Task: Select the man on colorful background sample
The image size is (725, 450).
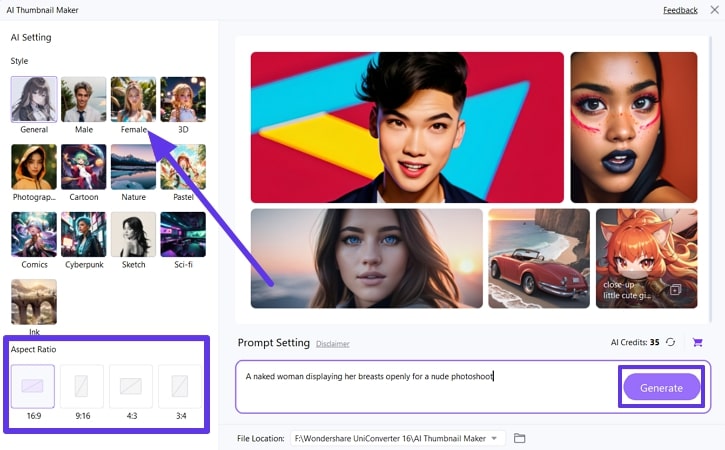Action: pos(407,127)
